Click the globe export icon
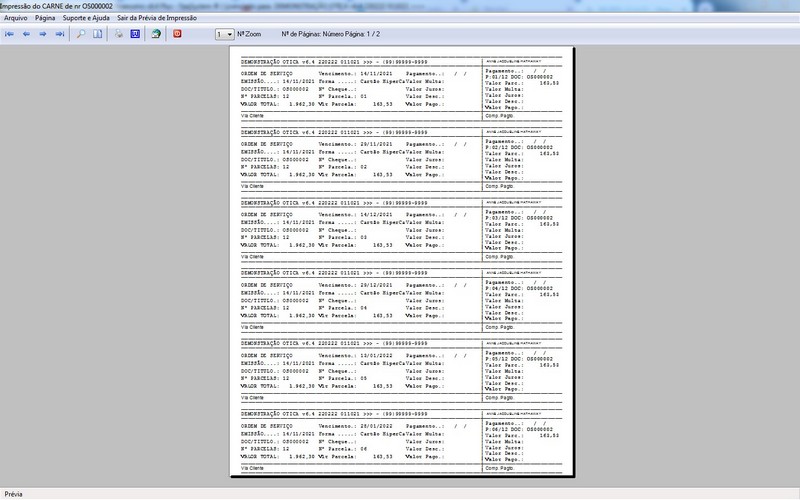This screenshot has width=800, height=500. click(156, 34)
